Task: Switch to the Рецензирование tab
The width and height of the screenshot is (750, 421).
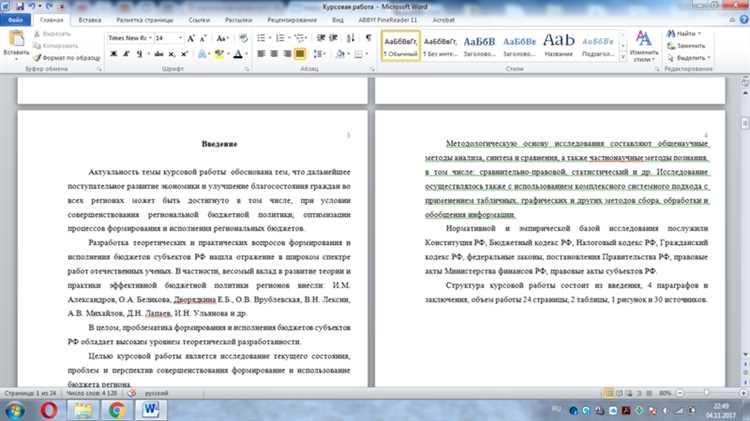Action: 292,20
